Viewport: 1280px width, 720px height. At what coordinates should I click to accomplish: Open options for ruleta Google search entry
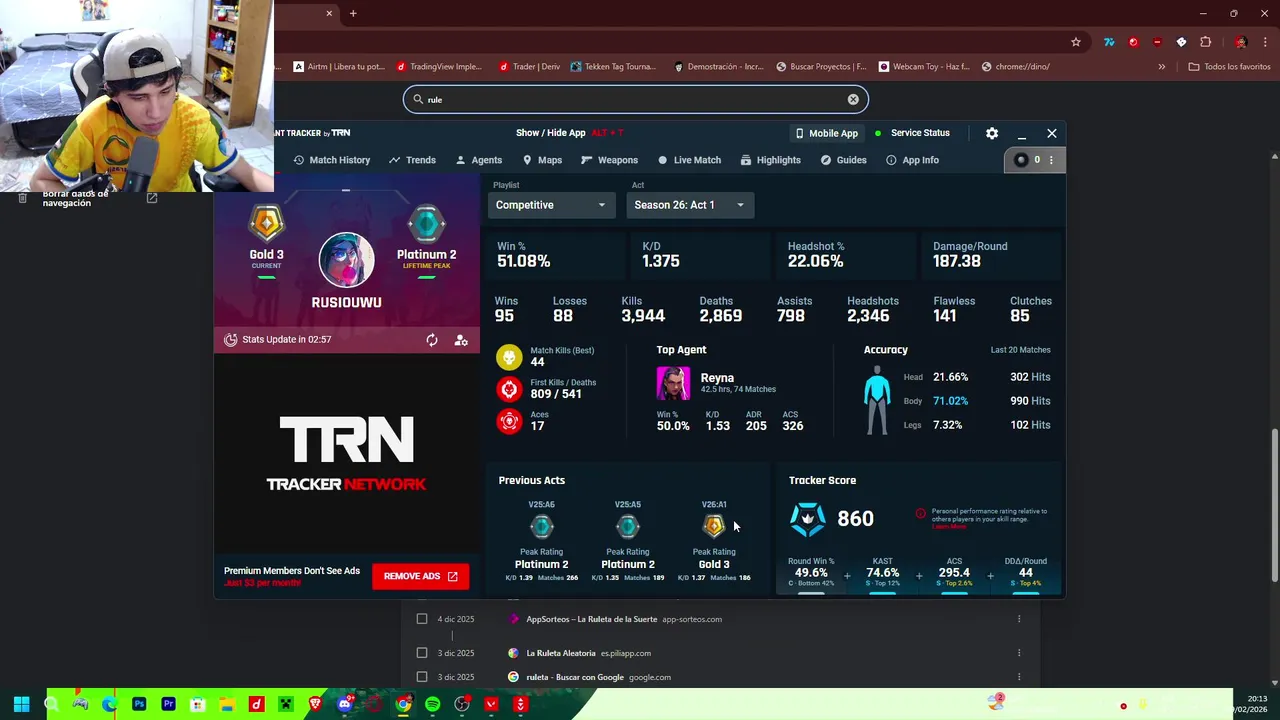(x=1019, y=677)
